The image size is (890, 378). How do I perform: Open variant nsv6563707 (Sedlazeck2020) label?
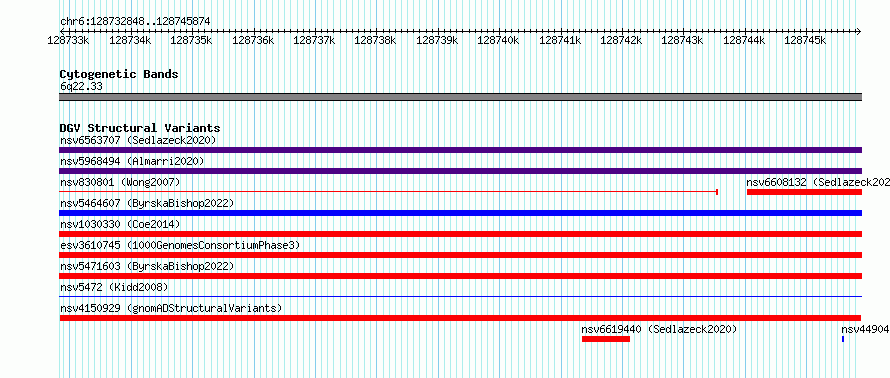point(138,140)
